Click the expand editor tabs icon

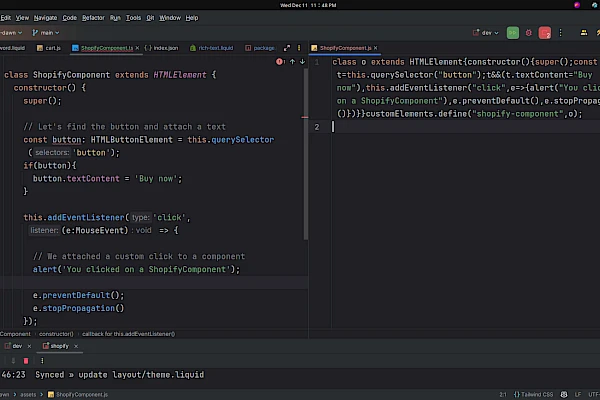pyautogui.click(x=287, y=47)
